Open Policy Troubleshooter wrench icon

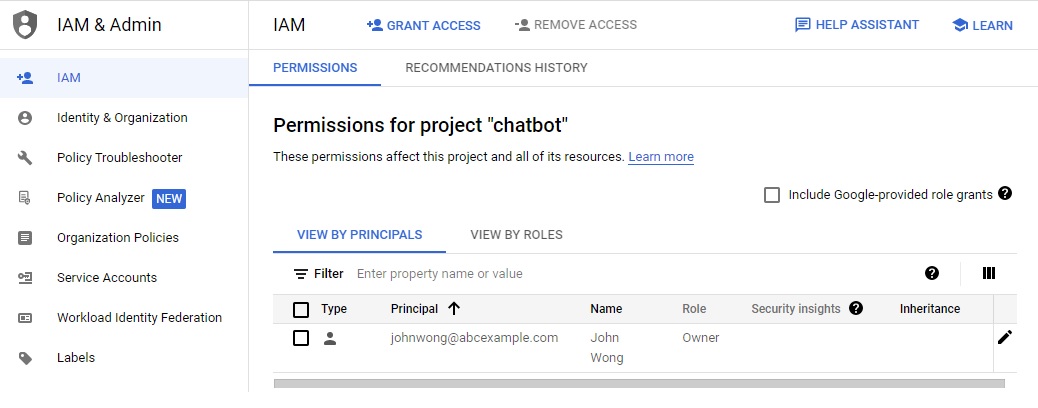coord(26,158)
